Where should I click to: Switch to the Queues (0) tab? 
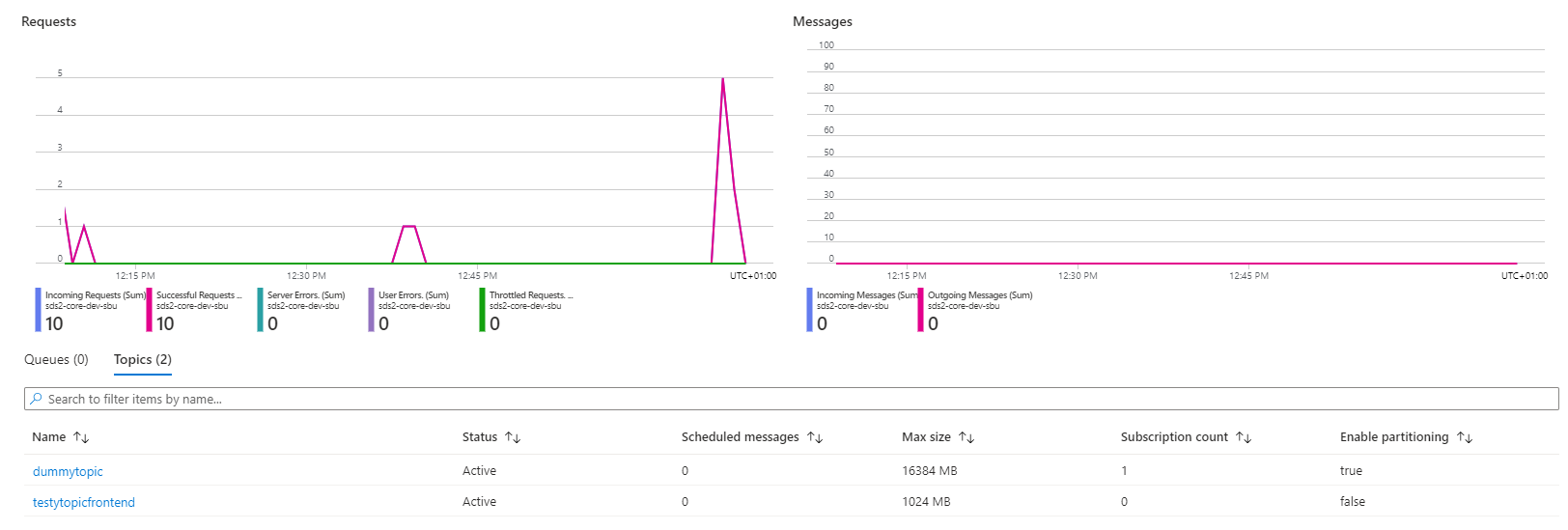click(x=56, y=359)
